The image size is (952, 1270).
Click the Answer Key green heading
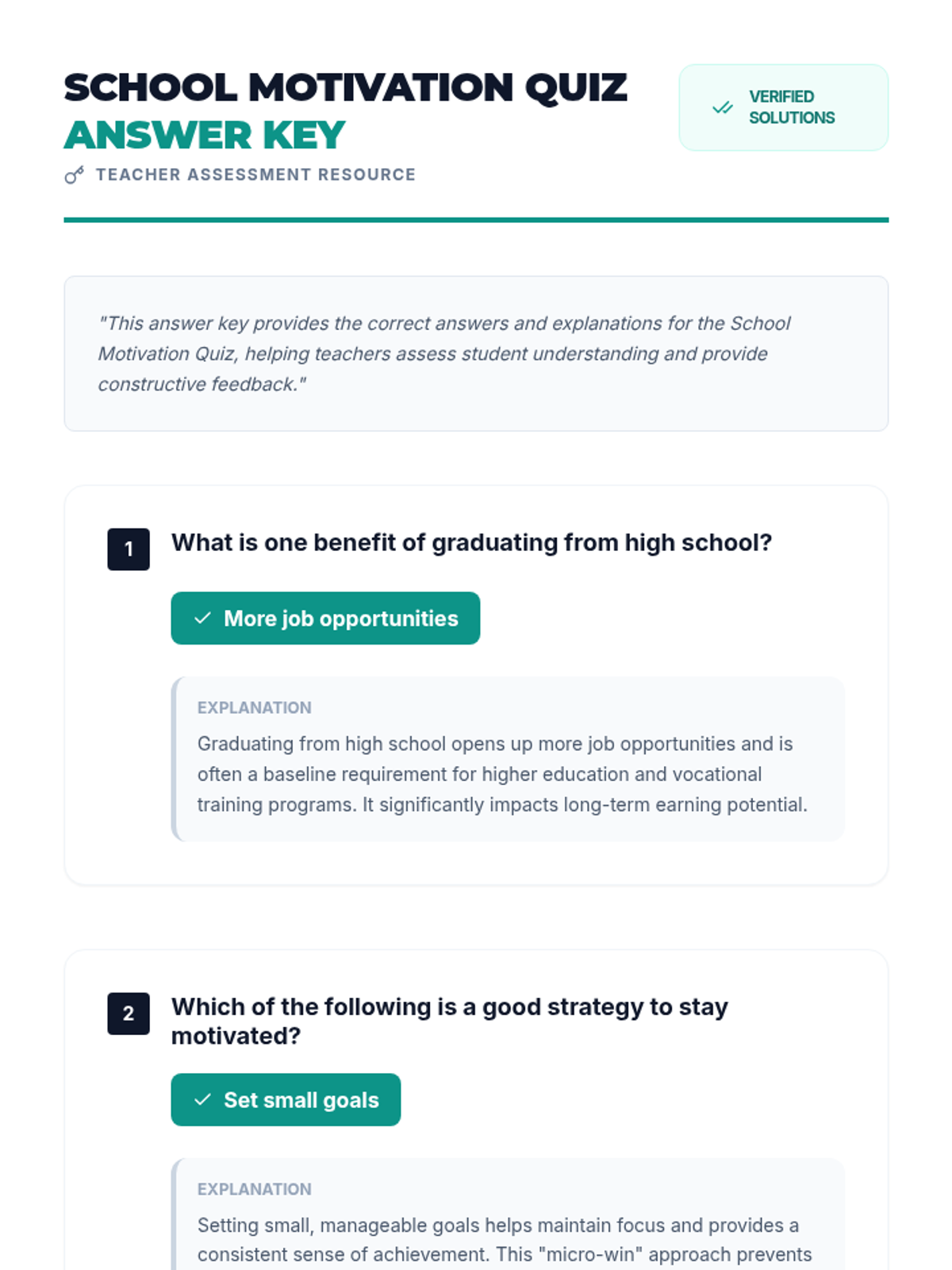click(x=205, y=135)
